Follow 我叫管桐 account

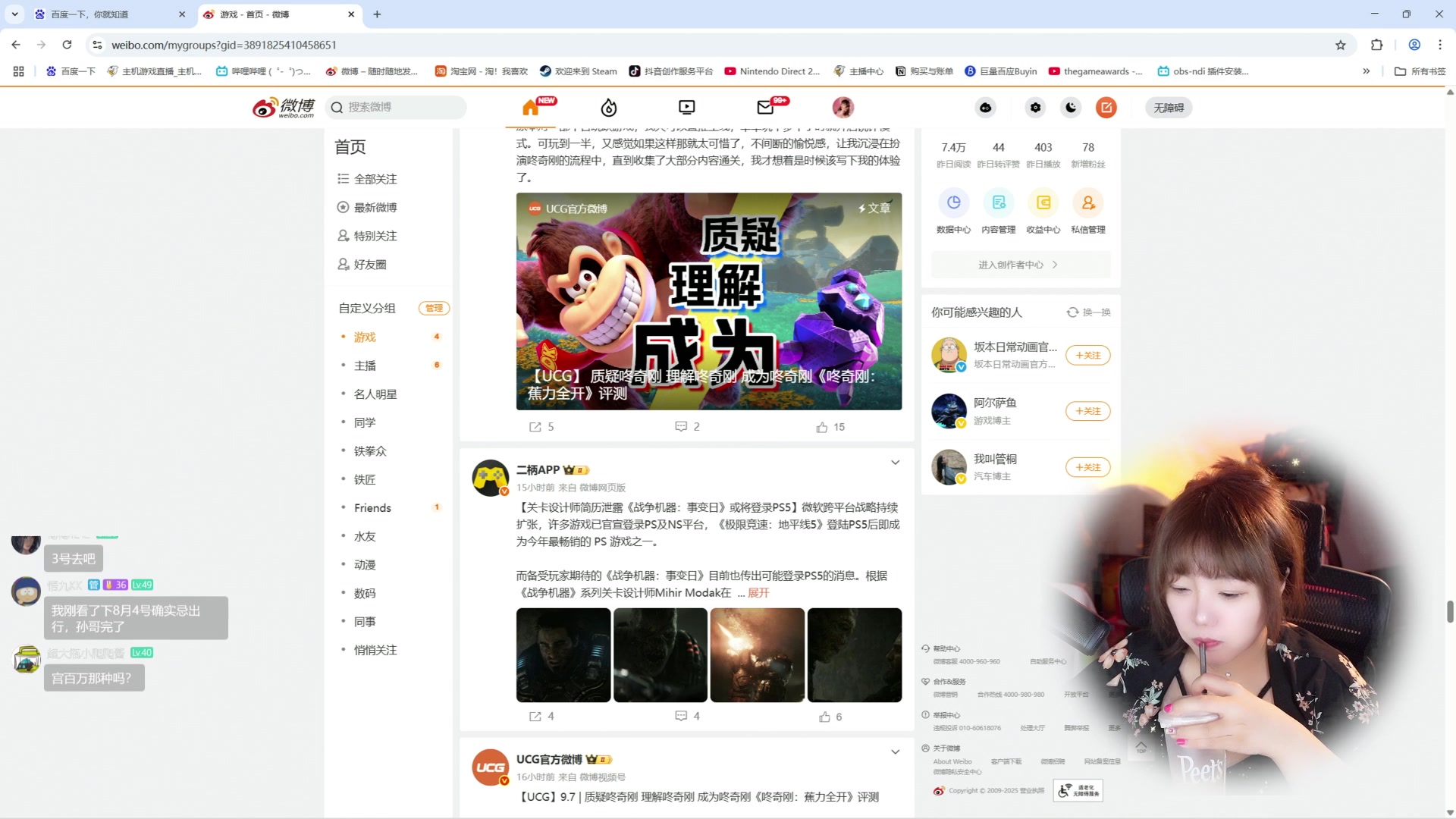coord(1087,467)
